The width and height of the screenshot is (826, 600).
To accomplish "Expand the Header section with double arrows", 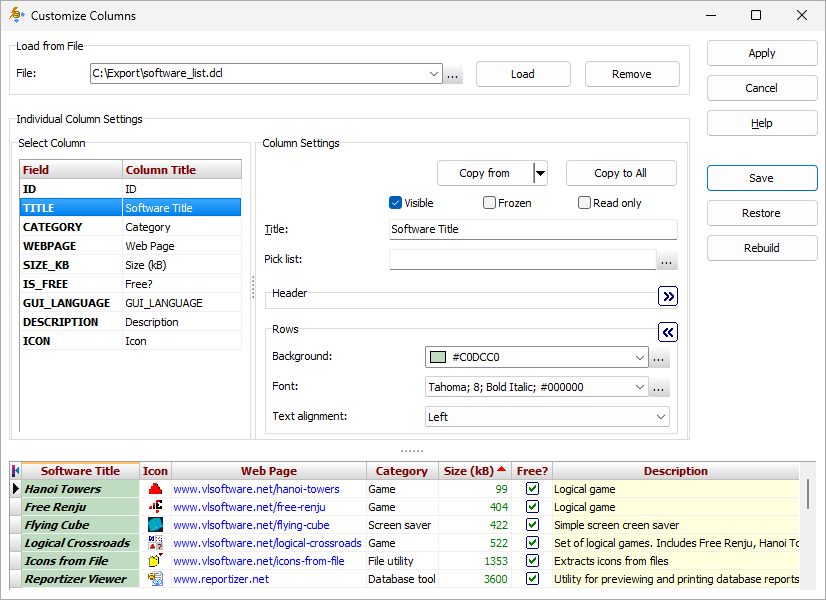I will (x=667, y=296).
